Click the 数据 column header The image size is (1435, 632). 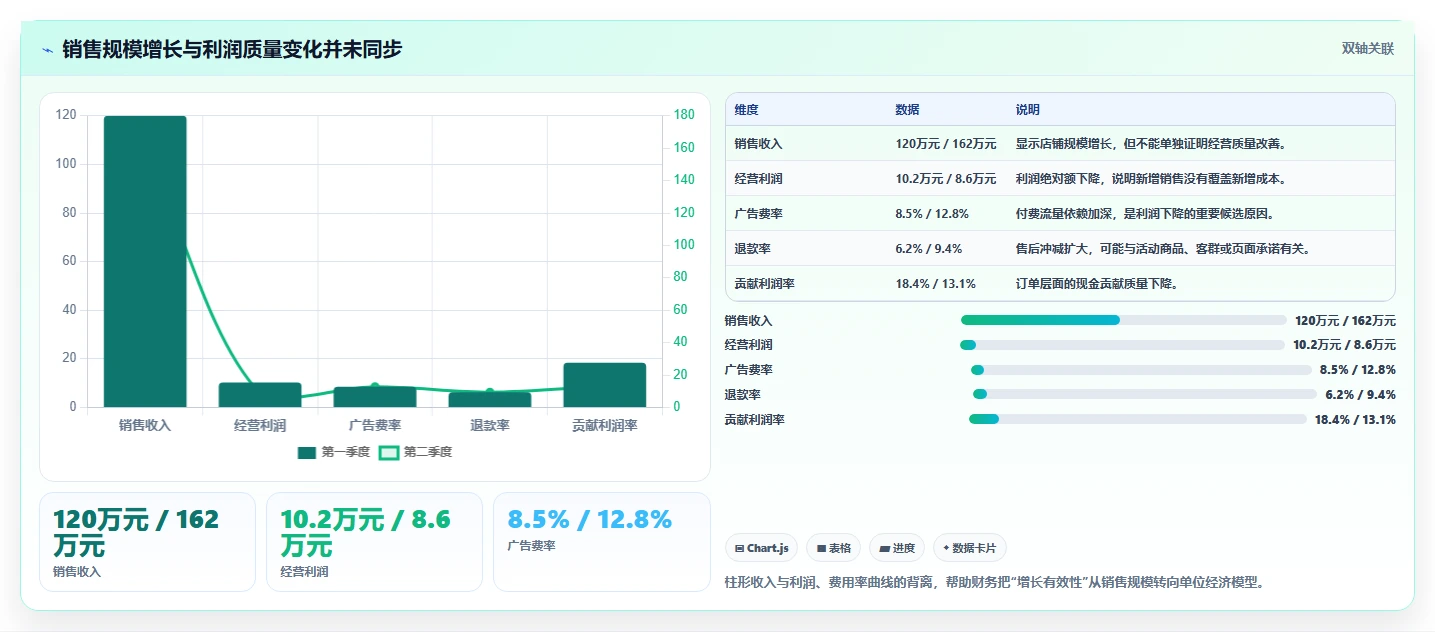(907, 110)
